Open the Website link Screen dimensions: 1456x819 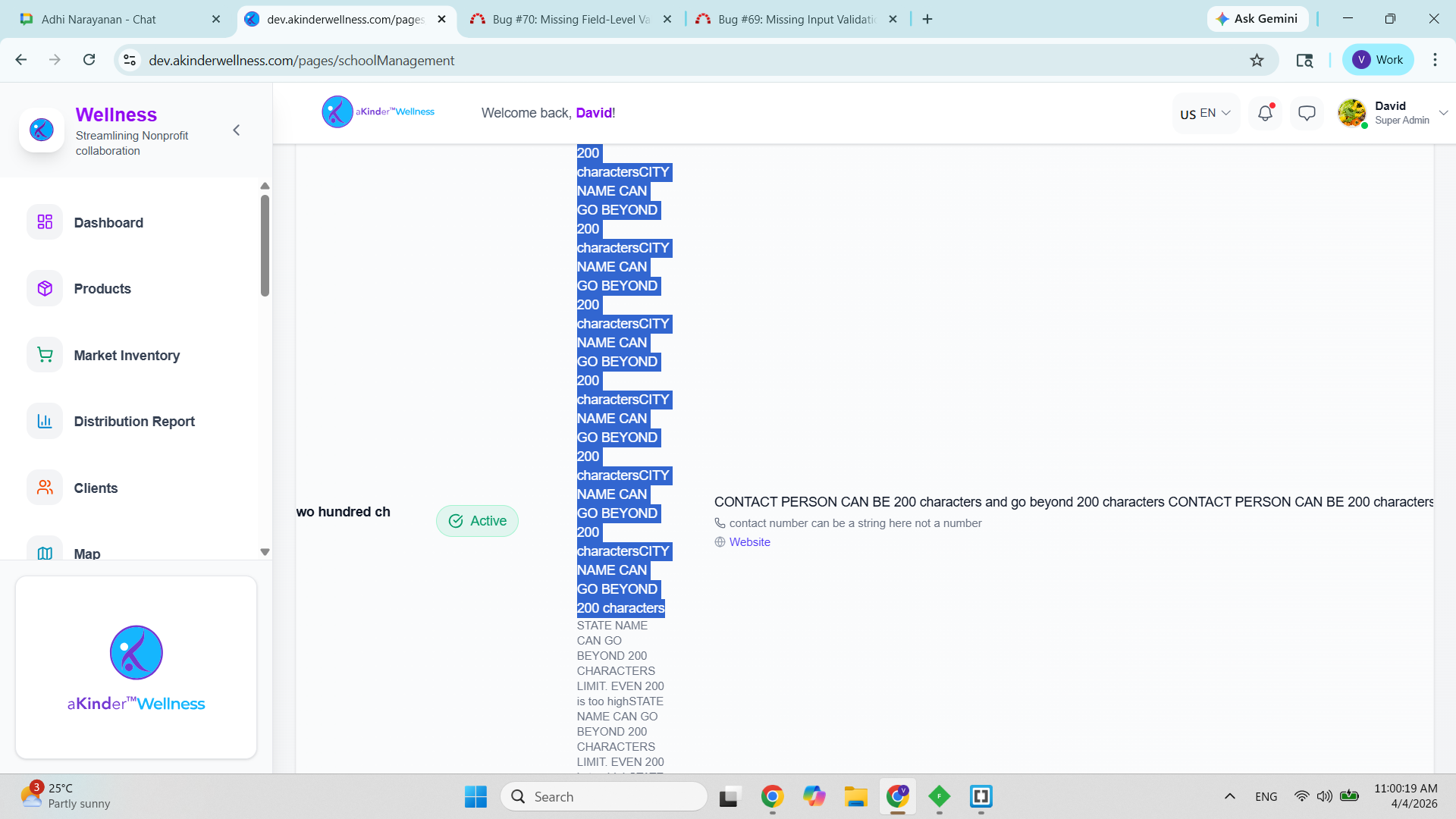[749, 542]
